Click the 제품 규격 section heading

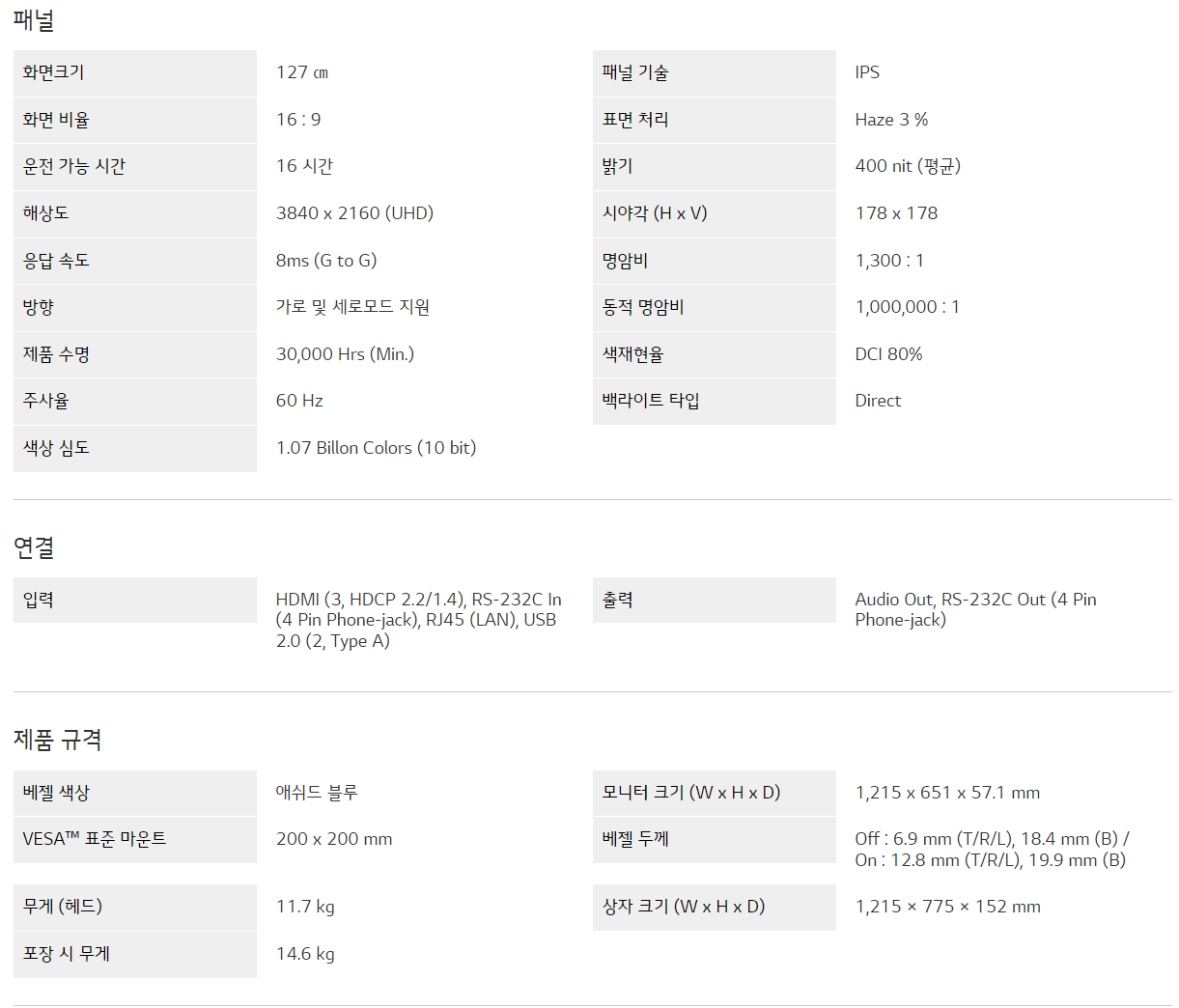tap(58, 740)
